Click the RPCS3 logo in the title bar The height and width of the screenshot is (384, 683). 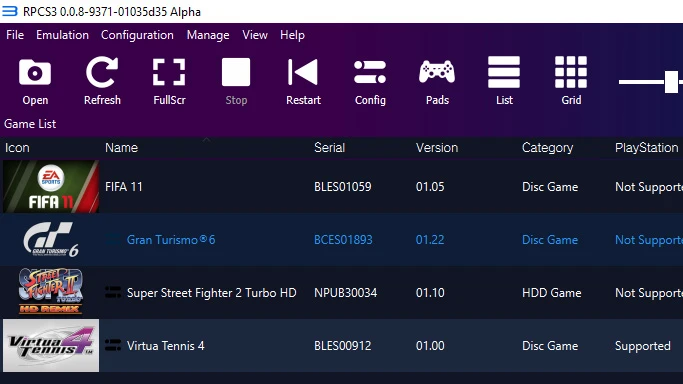tap(10, 11)
